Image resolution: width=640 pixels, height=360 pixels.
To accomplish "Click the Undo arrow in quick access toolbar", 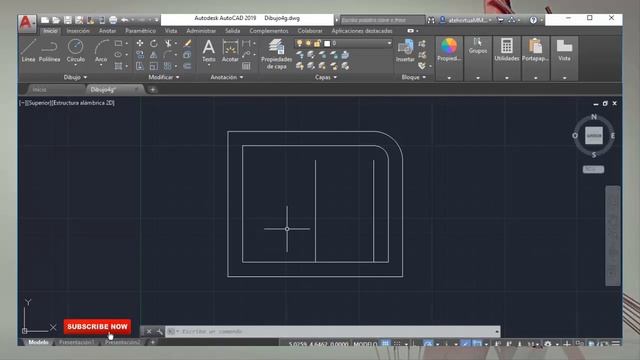I will click(124, 20).
